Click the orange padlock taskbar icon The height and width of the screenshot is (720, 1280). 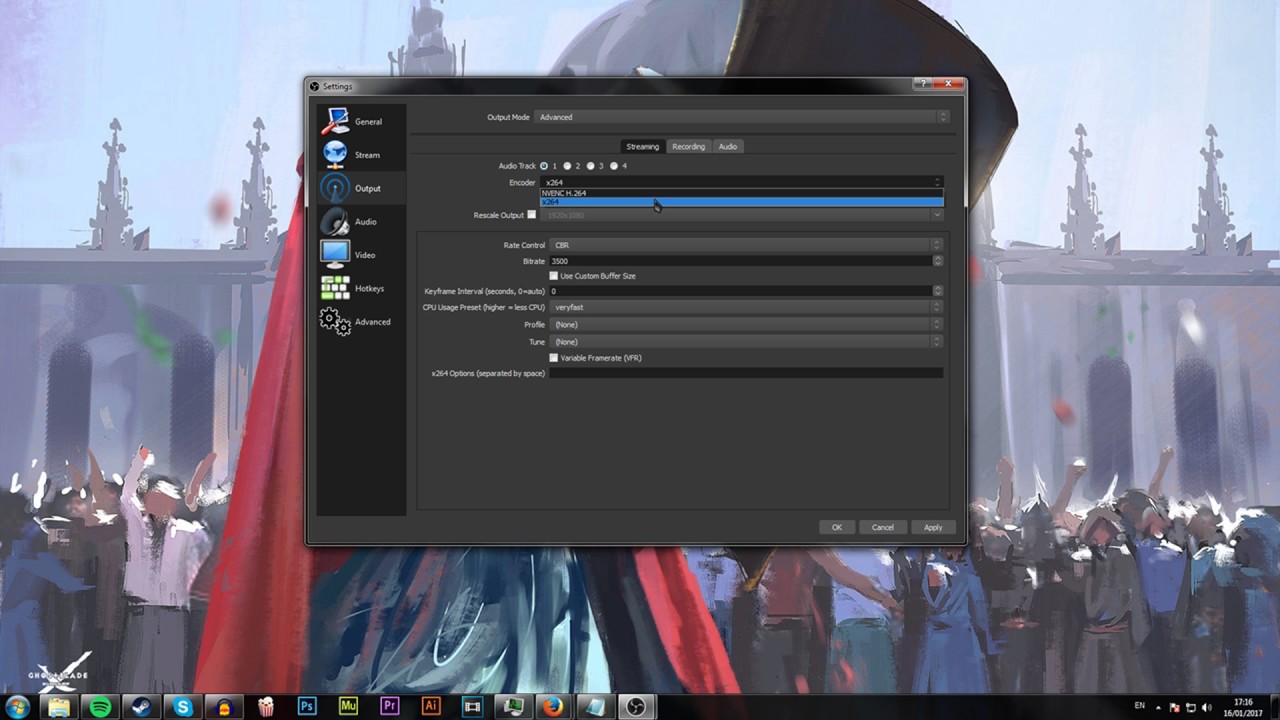(x=224, y=706)
